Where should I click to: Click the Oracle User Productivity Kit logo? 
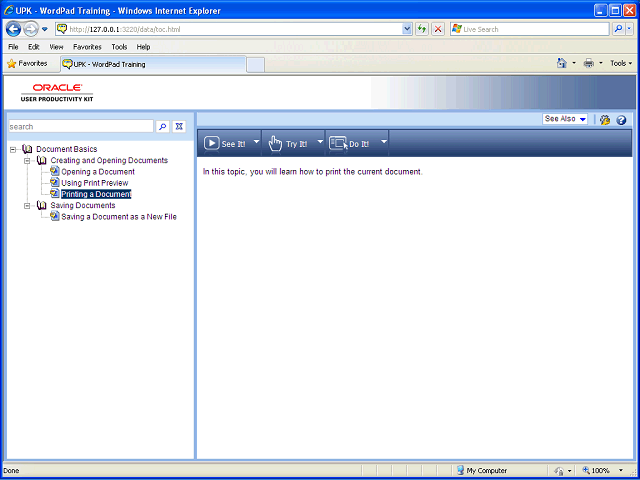[57, 93]
